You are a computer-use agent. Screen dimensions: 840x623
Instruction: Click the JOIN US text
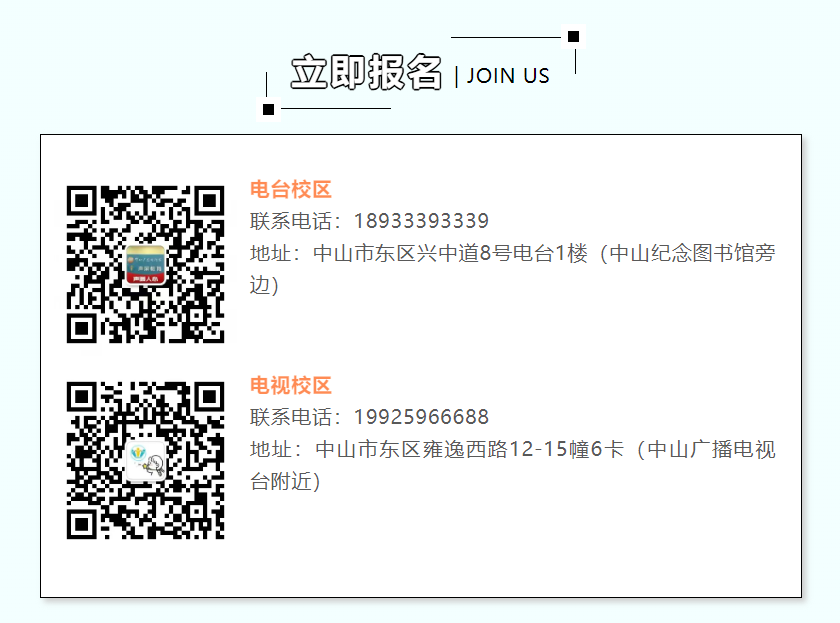point(508,76)
